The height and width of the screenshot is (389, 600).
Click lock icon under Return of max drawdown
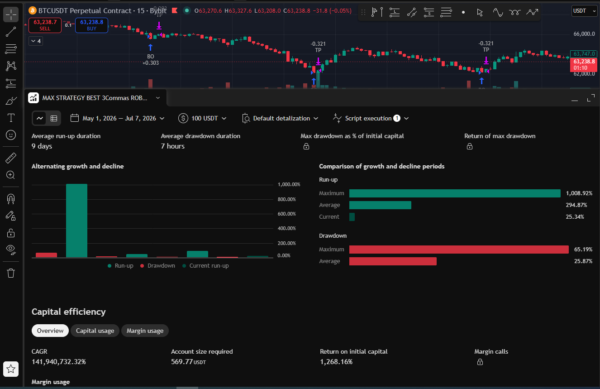pos(470,146)
